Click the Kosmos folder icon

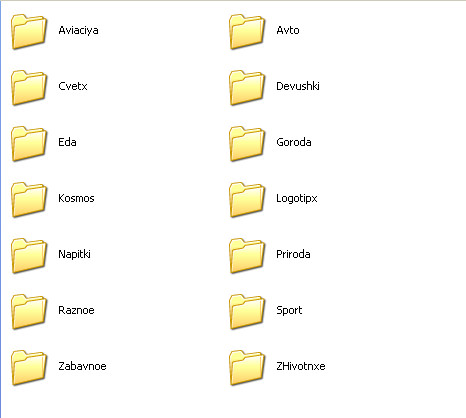[29, 200]
